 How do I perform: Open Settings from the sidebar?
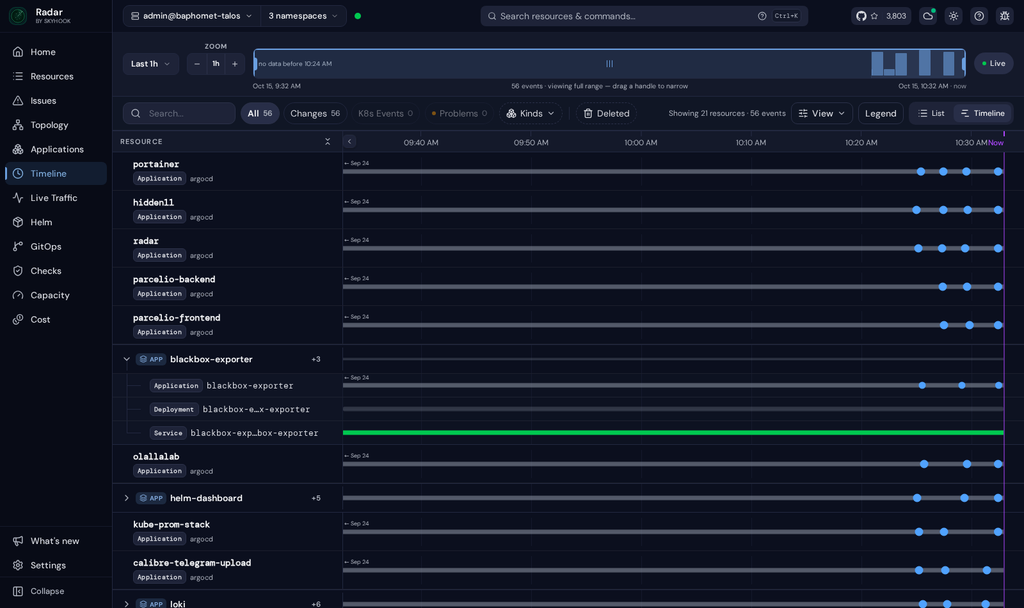(x=56, y=565)
